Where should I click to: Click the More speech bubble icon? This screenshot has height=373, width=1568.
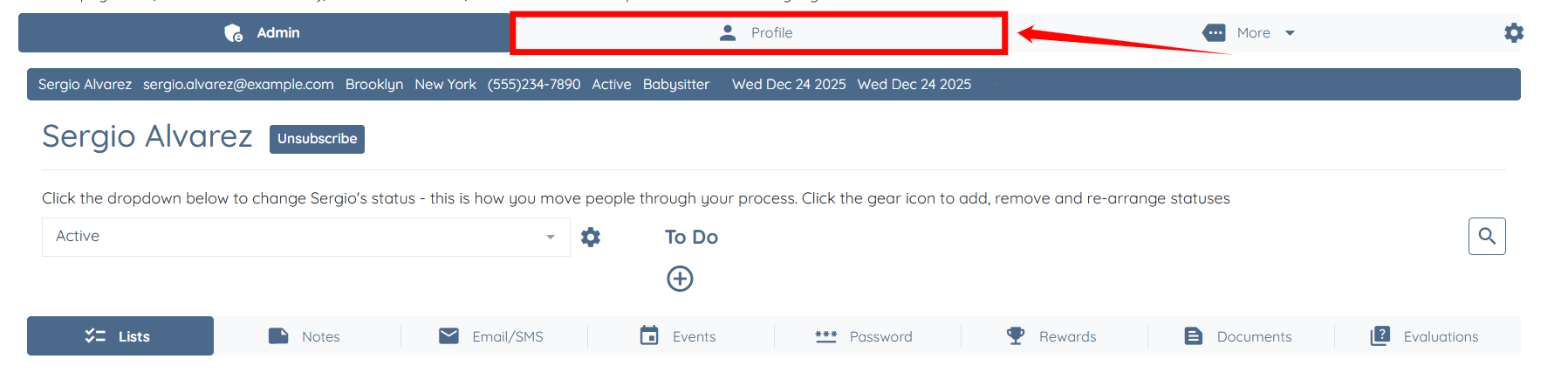[x=1214, y=33]
